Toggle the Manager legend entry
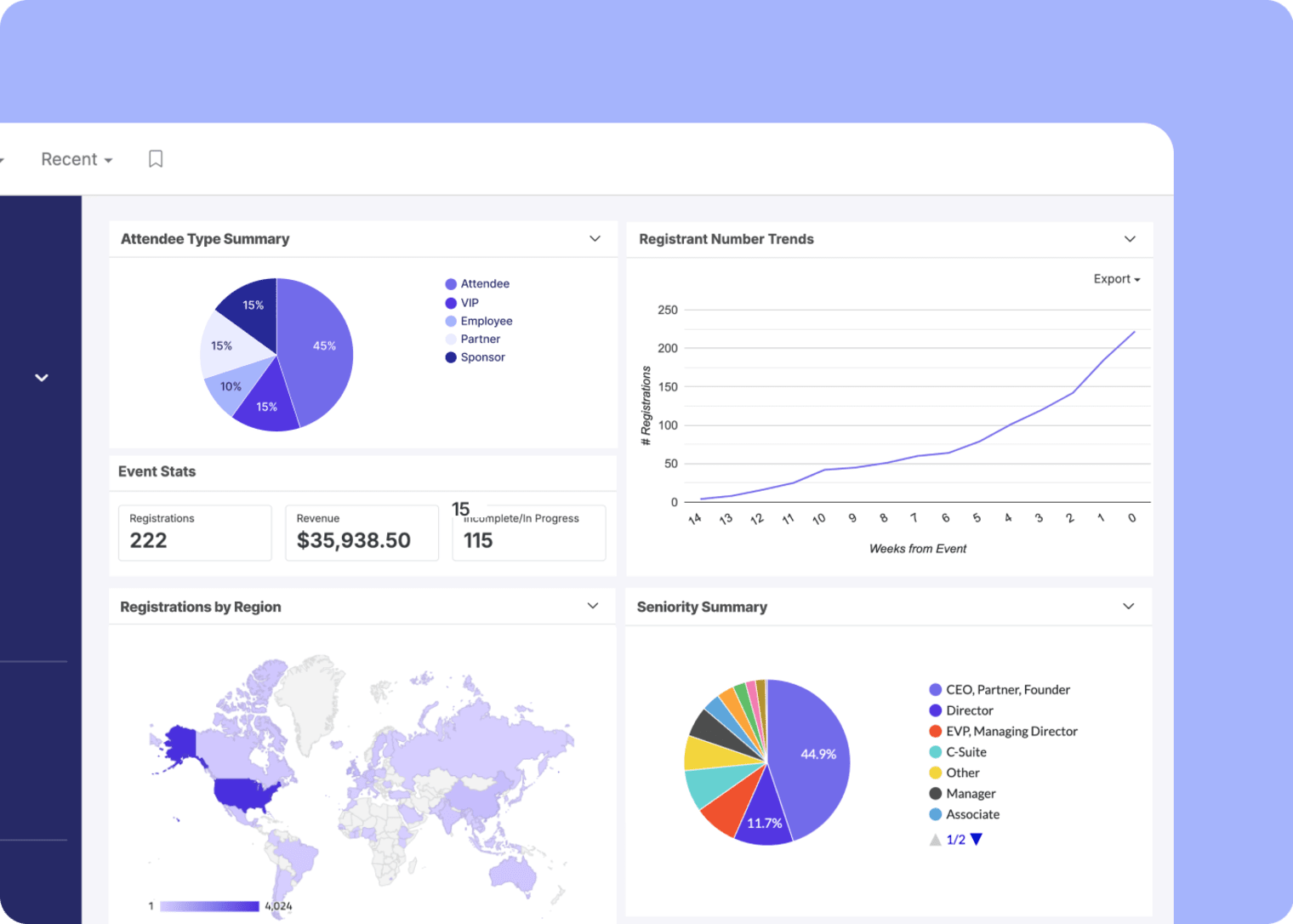The image size is (1293, 924). pos(936,793)
